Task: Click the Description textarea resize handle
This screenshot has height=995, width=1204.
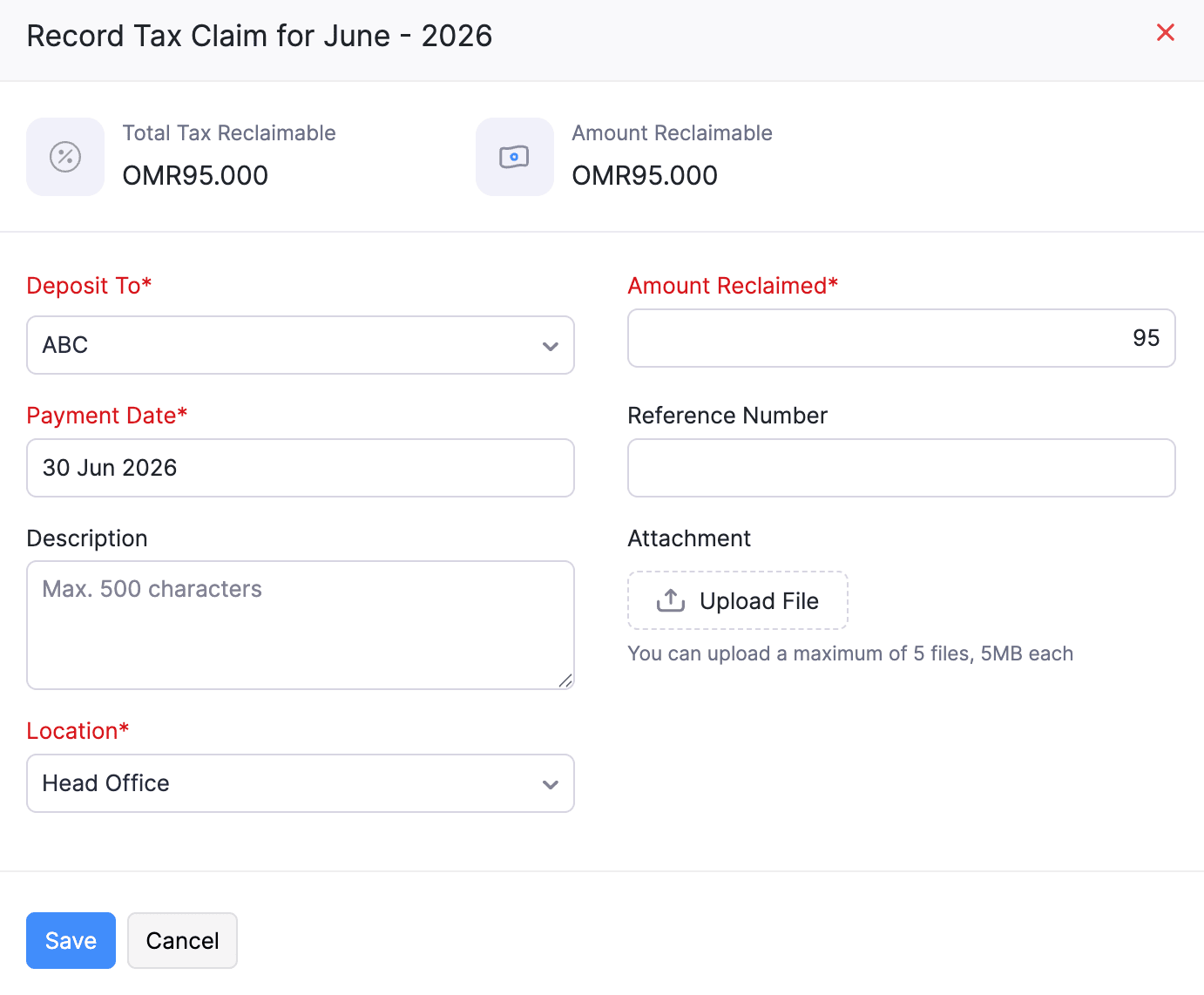Action: pos(565,680)
